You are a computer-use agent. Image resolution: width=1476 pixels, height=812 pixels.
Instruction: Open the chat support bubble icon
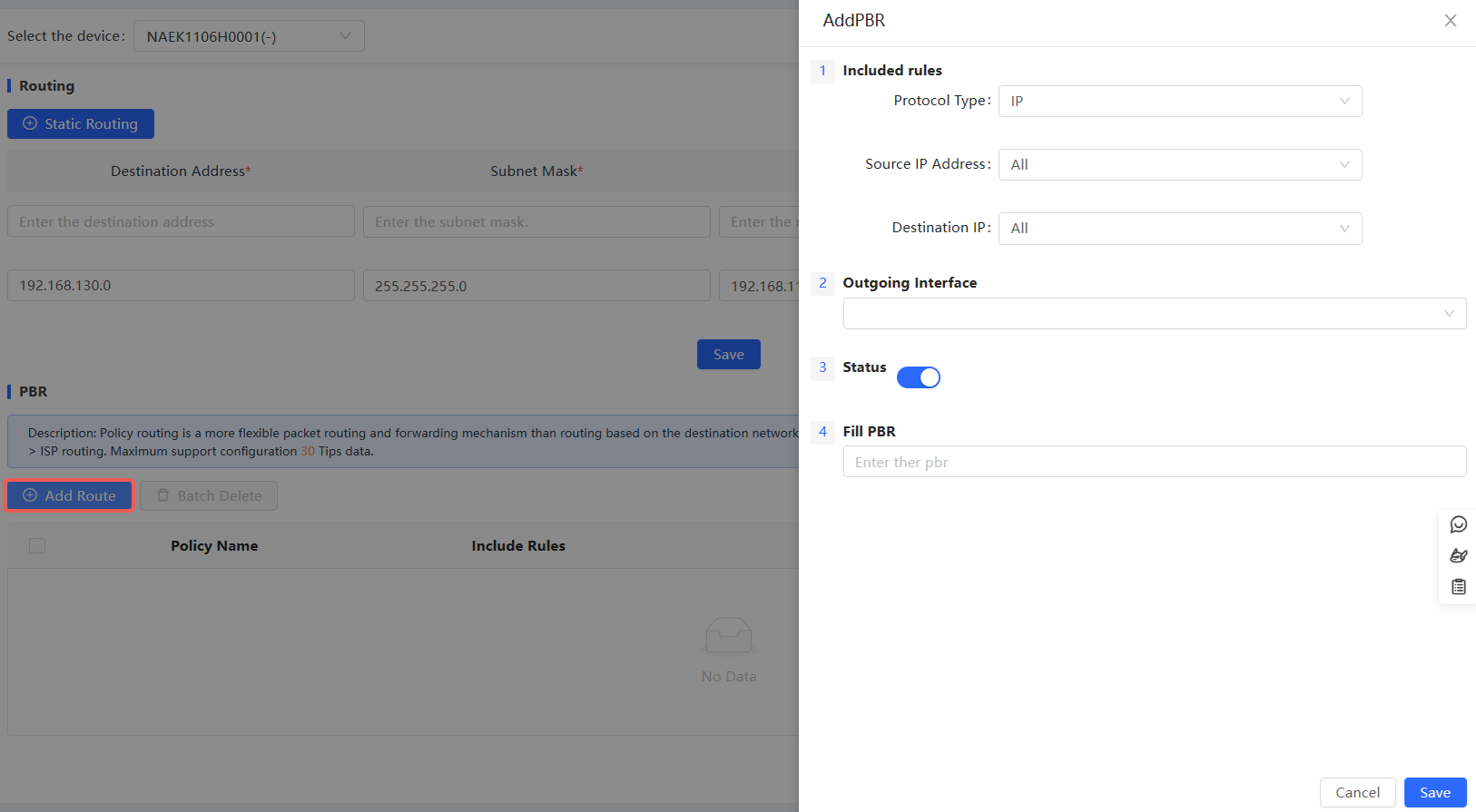click(1458, 524)
